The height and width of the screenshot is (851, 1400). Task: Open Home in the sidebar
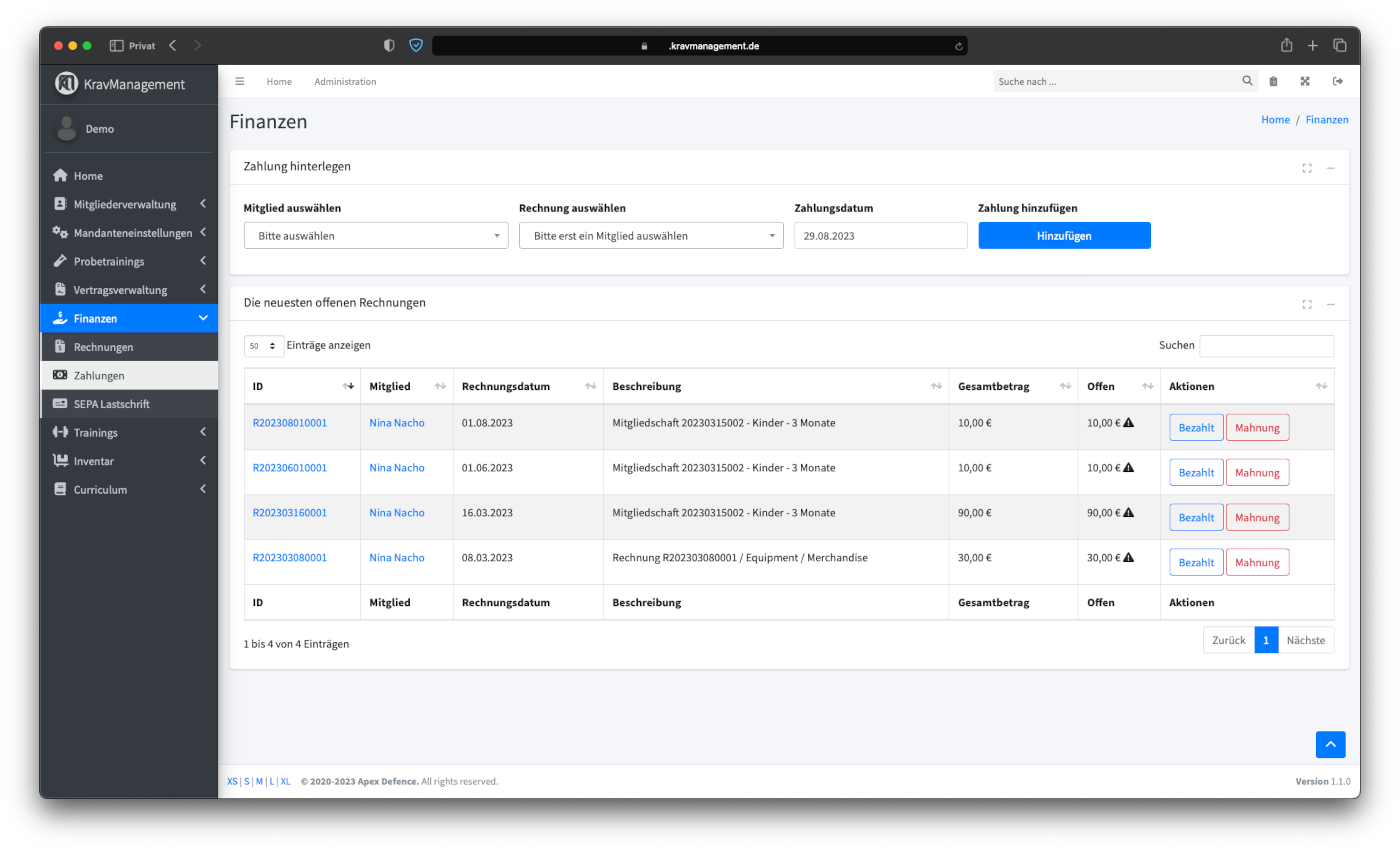coord(130,176)
